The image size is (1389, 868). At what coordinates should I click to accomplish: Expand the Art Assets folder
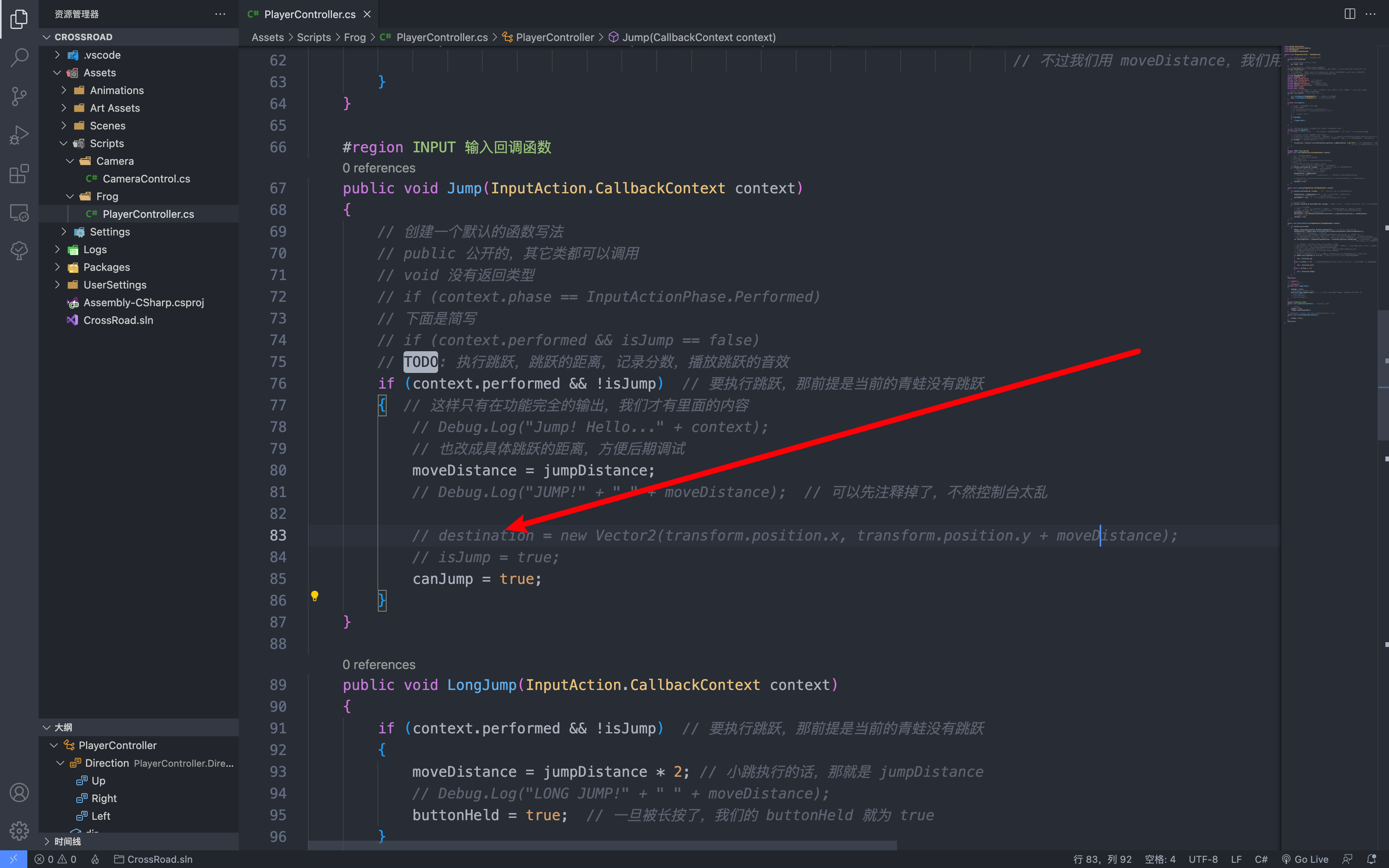tap(138, 108)
